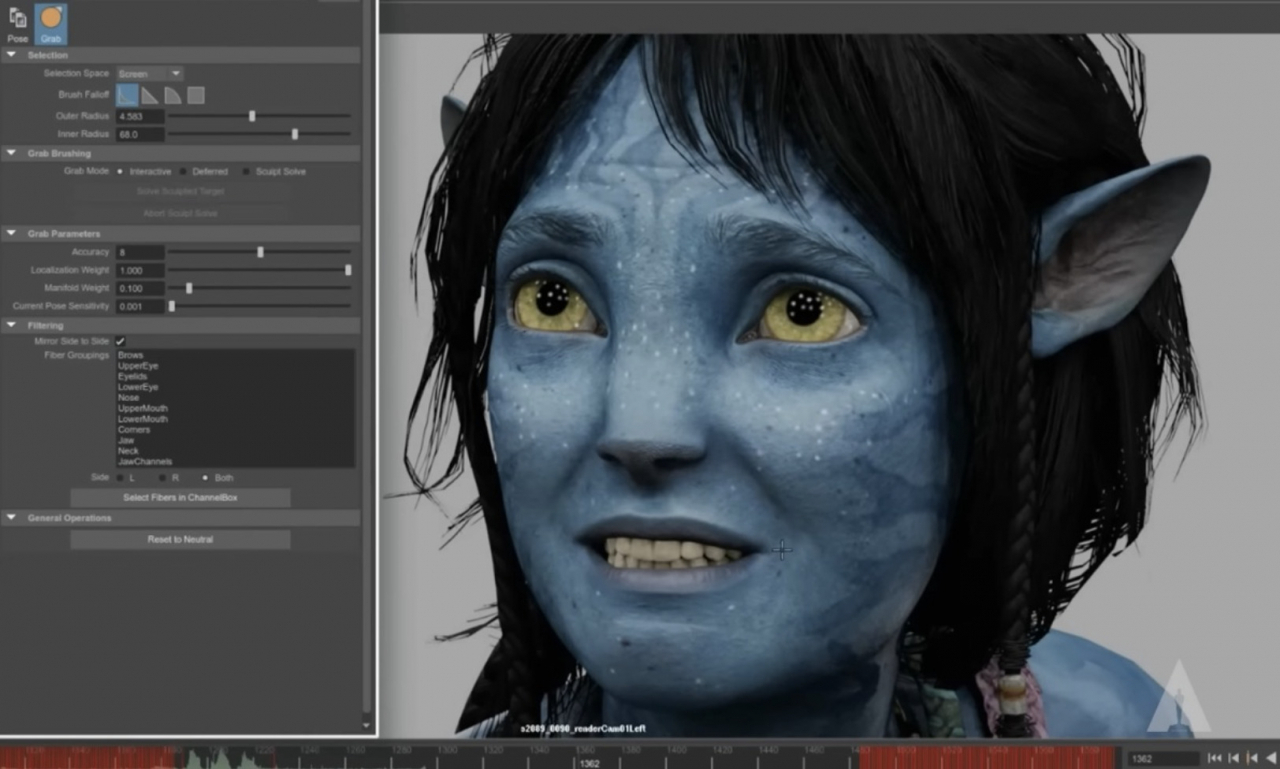The height and width of the screenshot is (769, 1280).
Task: Toggle the Mirror Side to Side checkbox
Action: tap(120, 342)
